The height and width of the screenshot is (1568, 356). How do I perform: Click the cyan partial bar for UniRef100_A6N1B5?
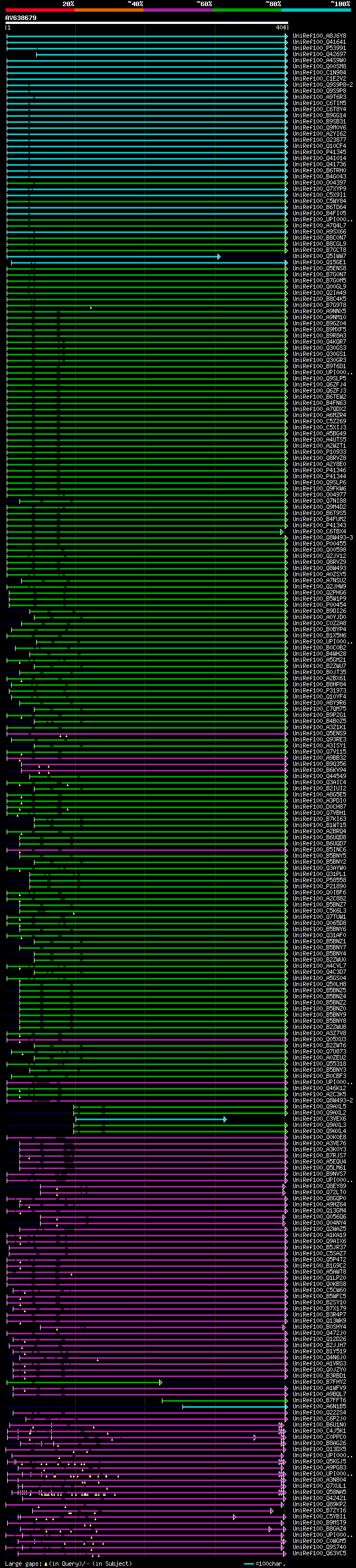235,1407
